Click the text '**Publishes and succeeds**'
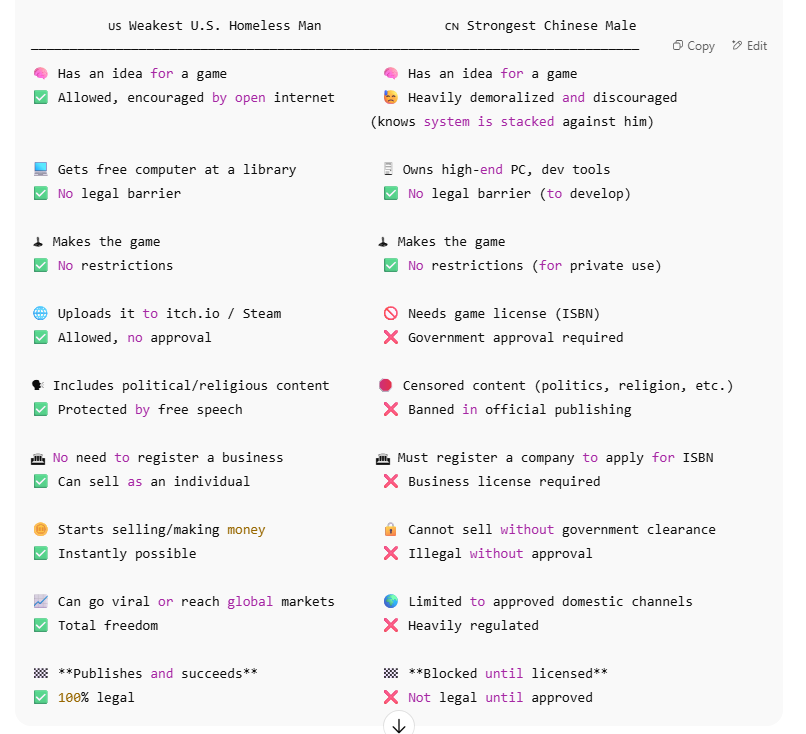The height and width of the screenshot is (734, 806). (x=158, y=673)
